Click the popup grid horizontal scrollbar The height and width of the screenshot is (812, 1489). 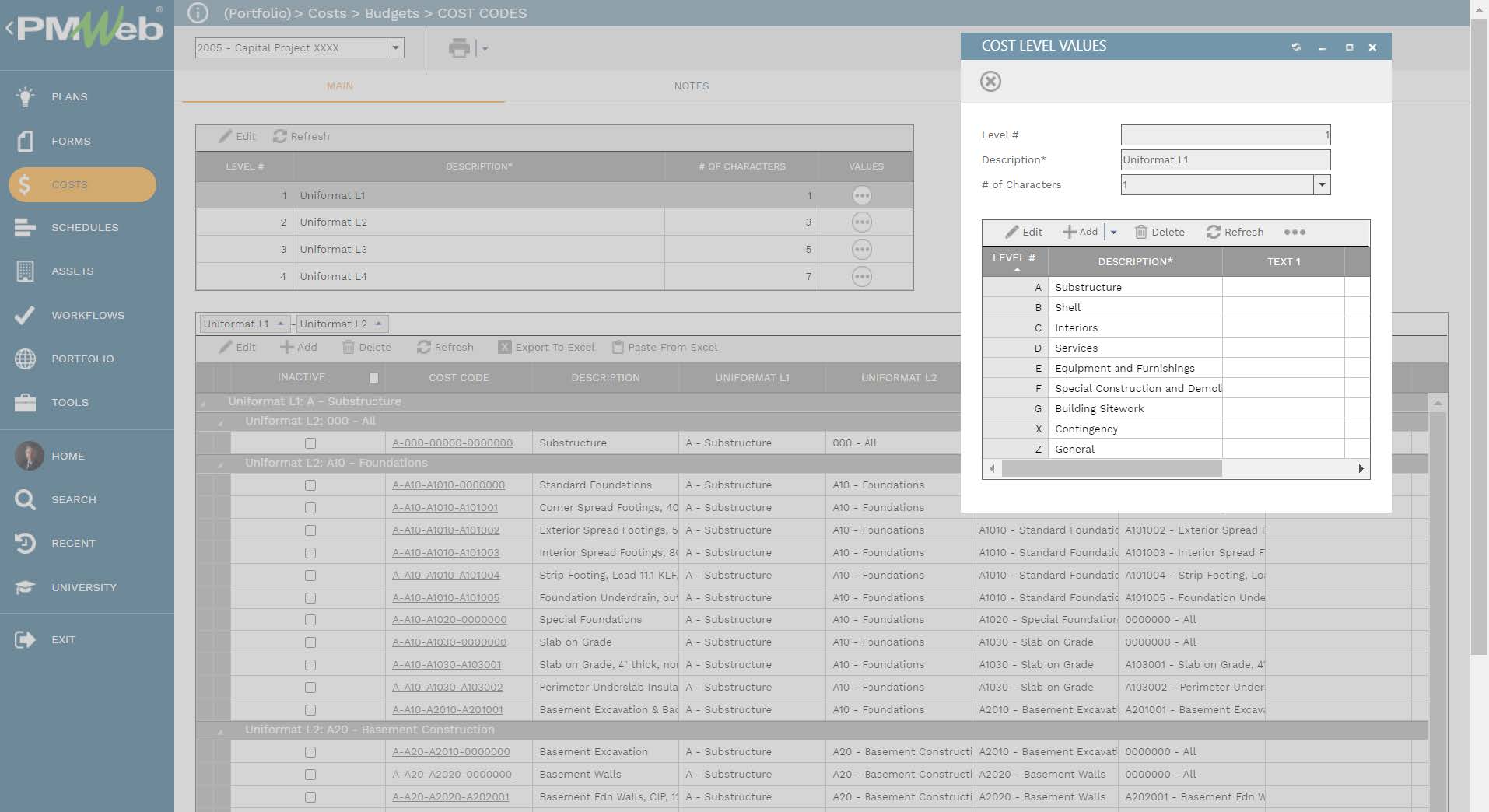click(x=1111, y=469)
